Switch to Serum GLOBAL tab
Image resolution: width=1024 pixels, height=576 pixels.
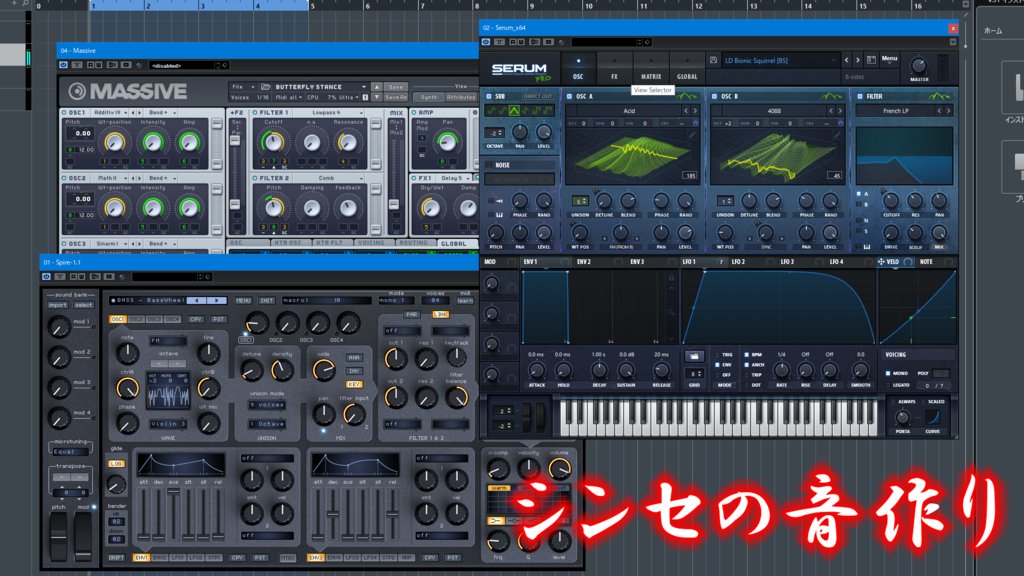coord(687,68)
